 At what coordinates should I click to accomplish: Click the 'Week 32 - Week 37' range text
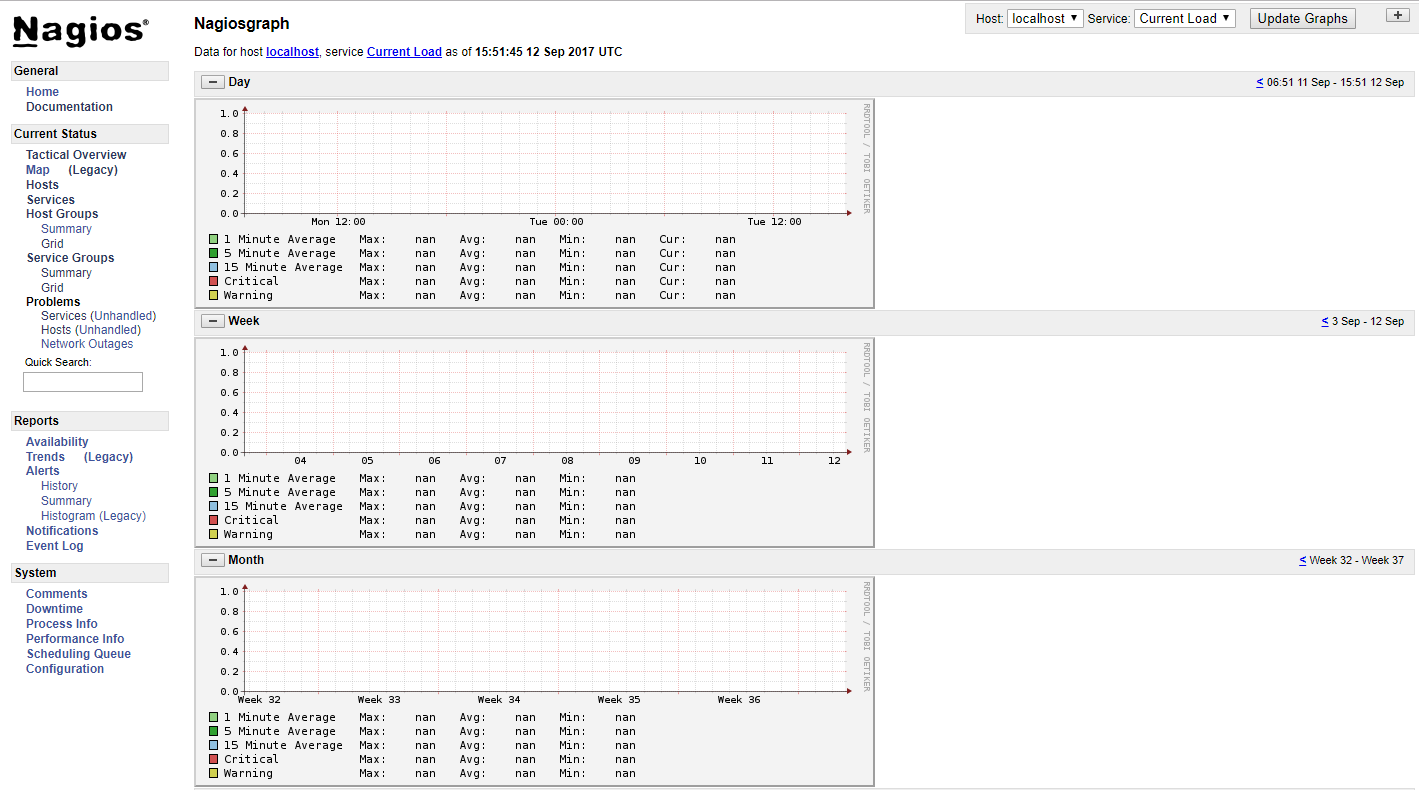(x=1357, y=560)
